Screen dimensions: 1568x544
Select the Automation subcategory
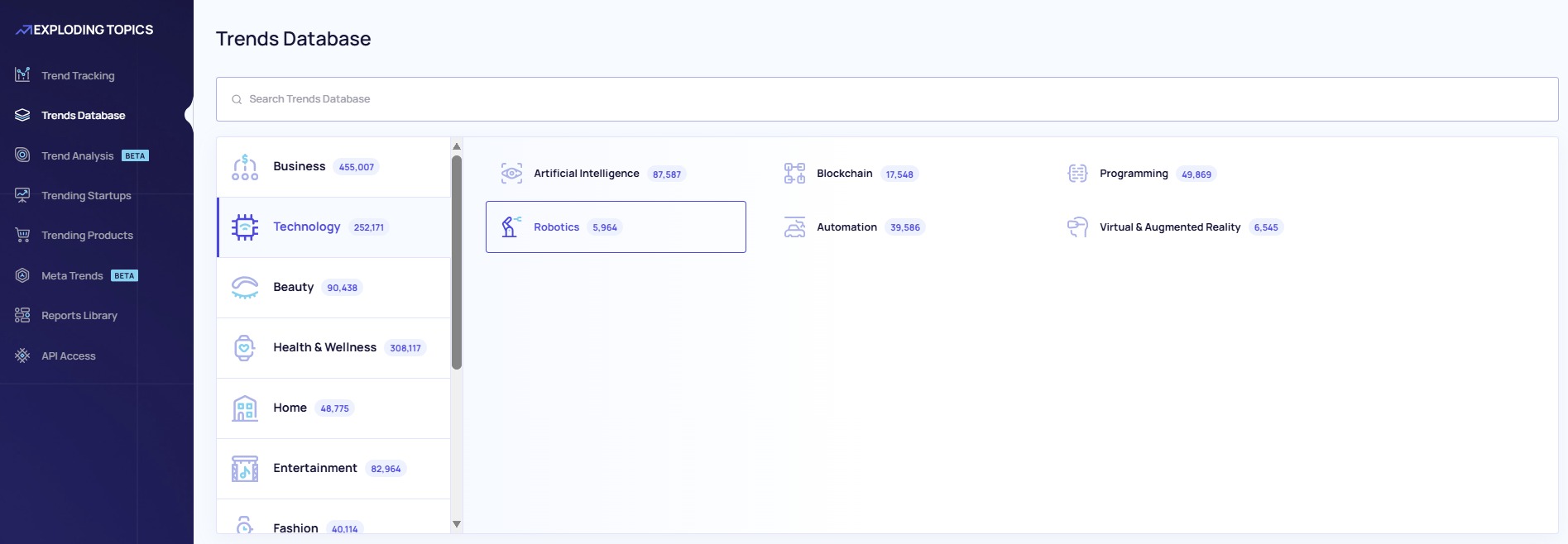click(x=846, y=227)
